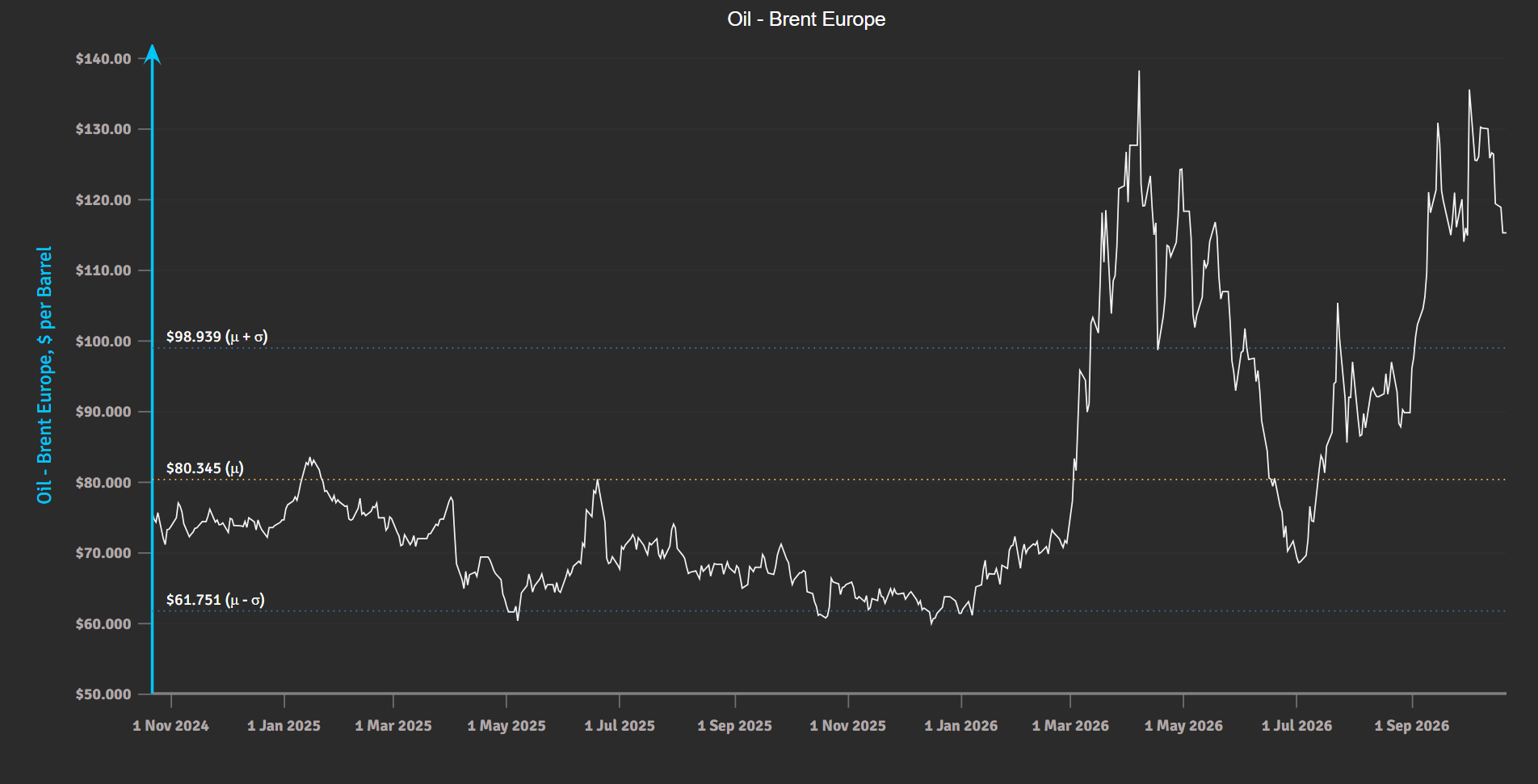This screenshot has height=784, width=1538.
Task: Click the '1 Sep 2025' date label
Action: coord(735,726)
